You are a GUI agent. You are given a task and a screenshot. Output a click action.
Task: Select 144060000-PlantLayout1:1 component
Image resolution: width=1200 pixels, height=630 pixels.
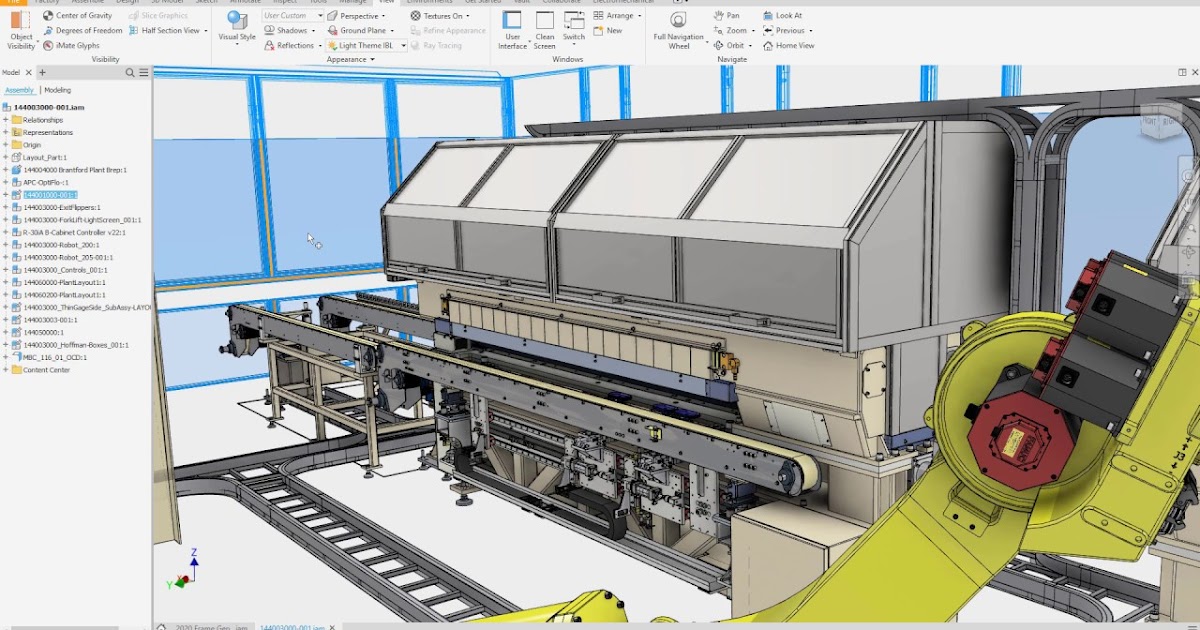tap(64, 283)
